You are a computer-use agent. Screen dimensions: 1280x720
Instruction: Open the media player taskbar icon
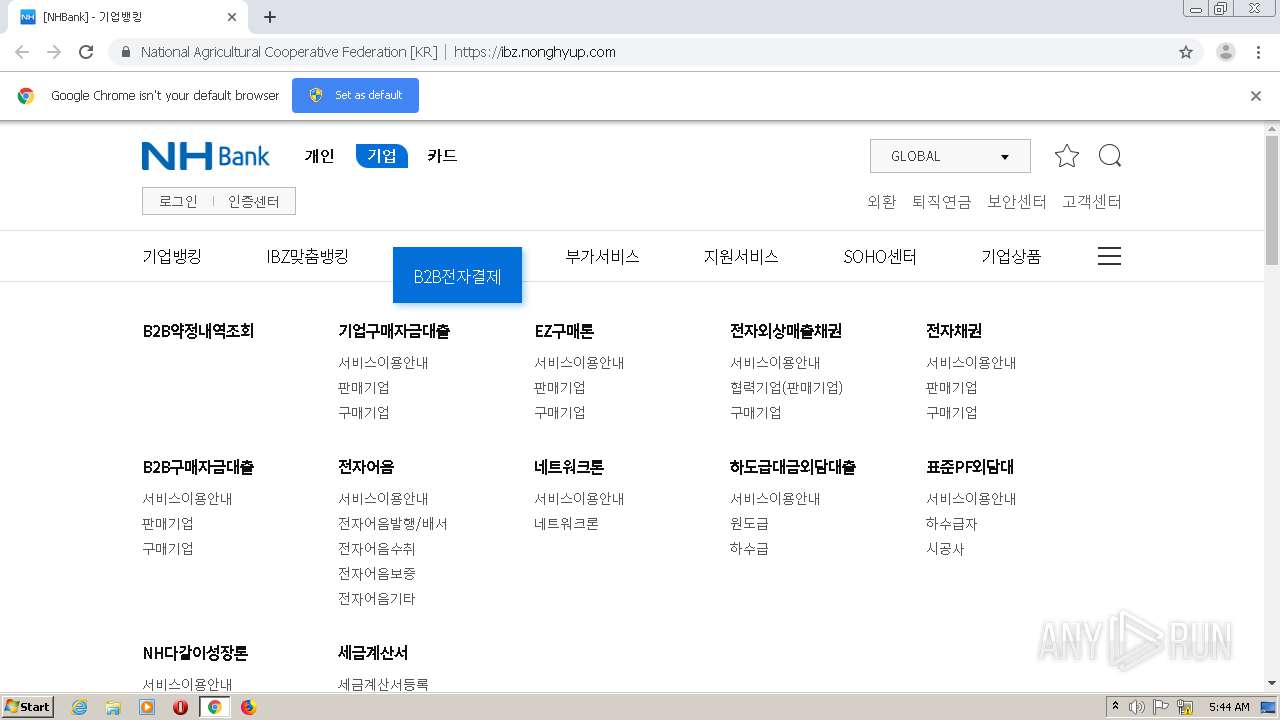coord(147,707)
